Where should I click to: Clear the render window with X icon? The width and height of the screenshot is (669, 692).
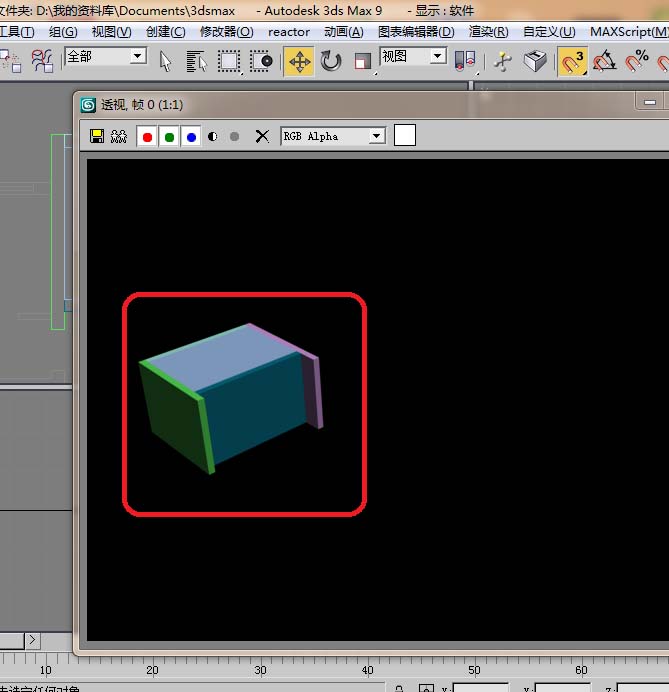(x=262, y=136)
